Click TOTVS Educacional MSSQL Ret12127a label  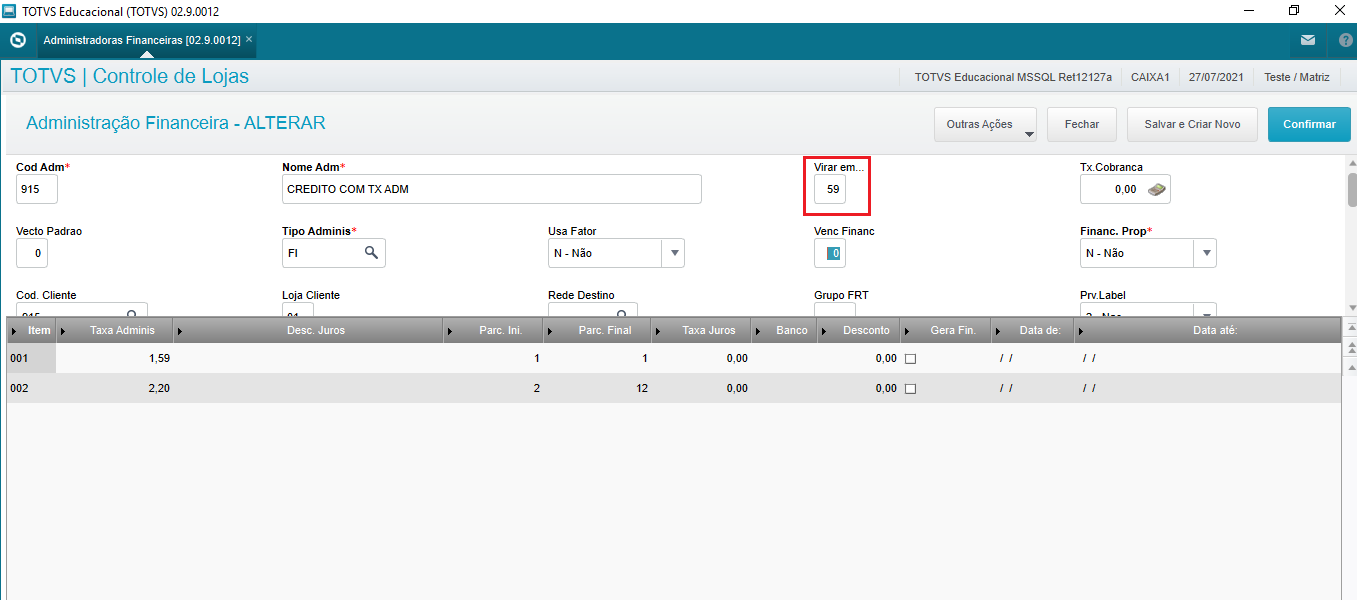(x=1013, y=77)
